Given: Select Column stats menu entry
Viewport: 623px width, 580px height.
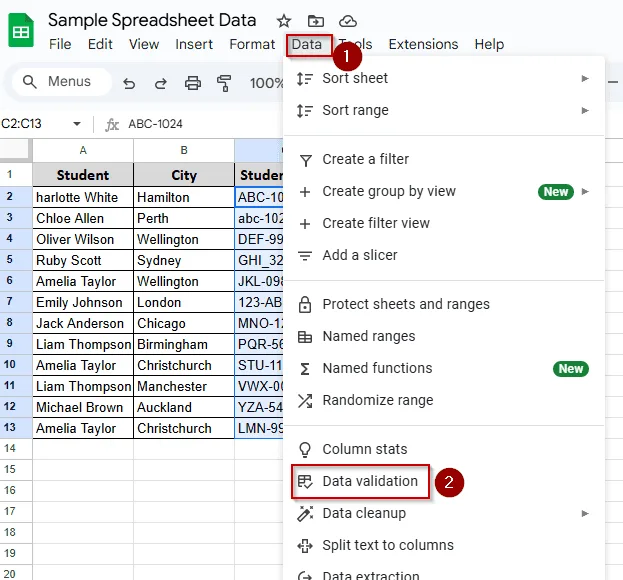Looking at the screenshot, I should pos(444,449).
